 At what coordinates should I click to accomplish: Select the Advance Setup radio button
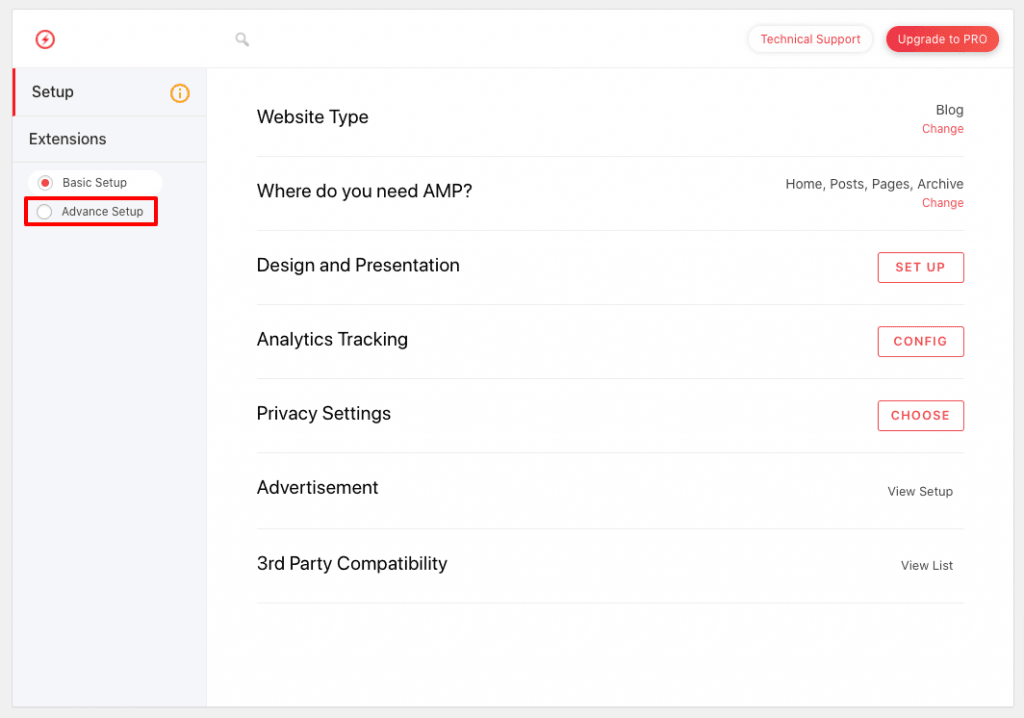click(x=45, y=212)
